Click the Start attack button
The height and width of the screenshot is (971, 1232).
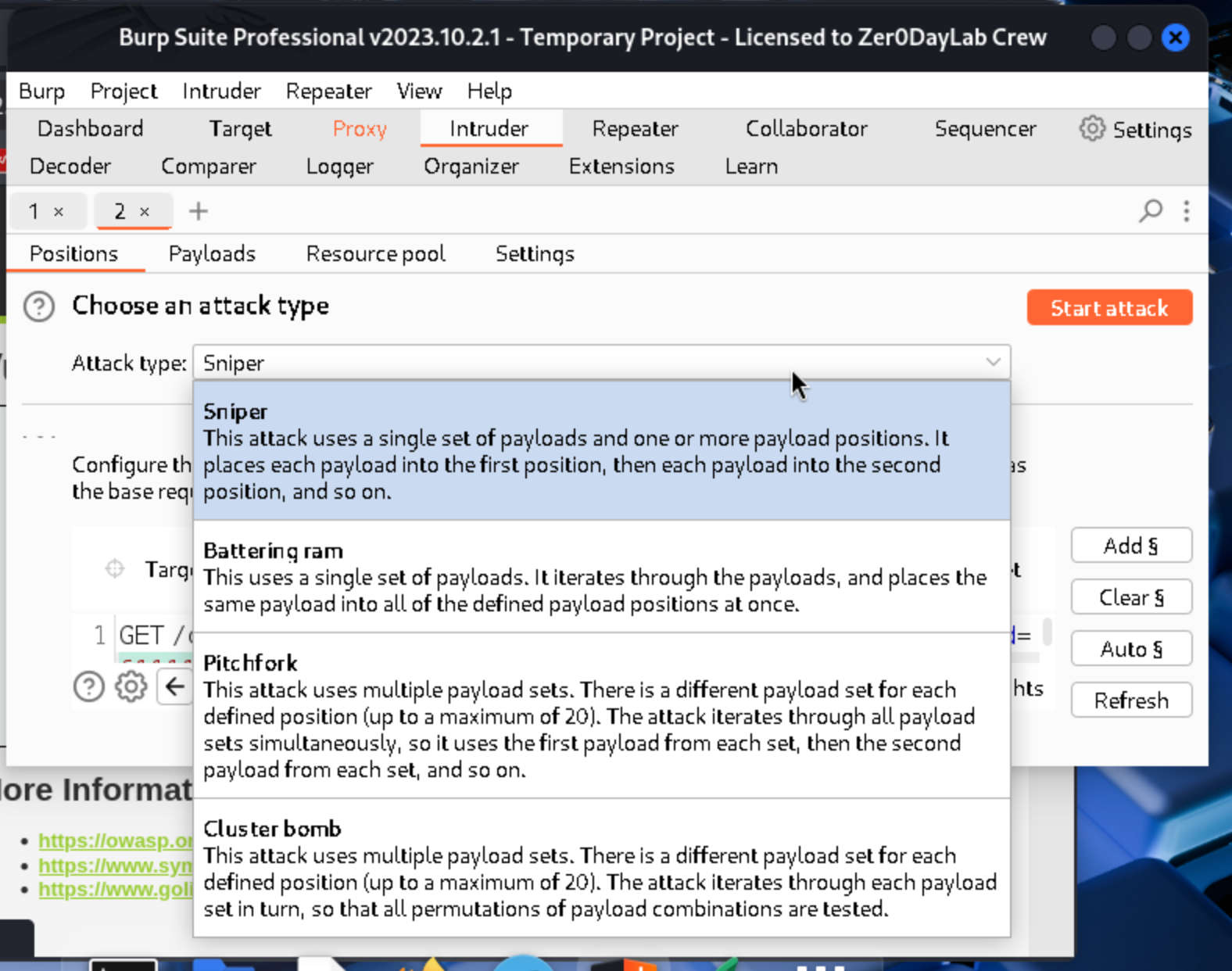pos(1109,308)
